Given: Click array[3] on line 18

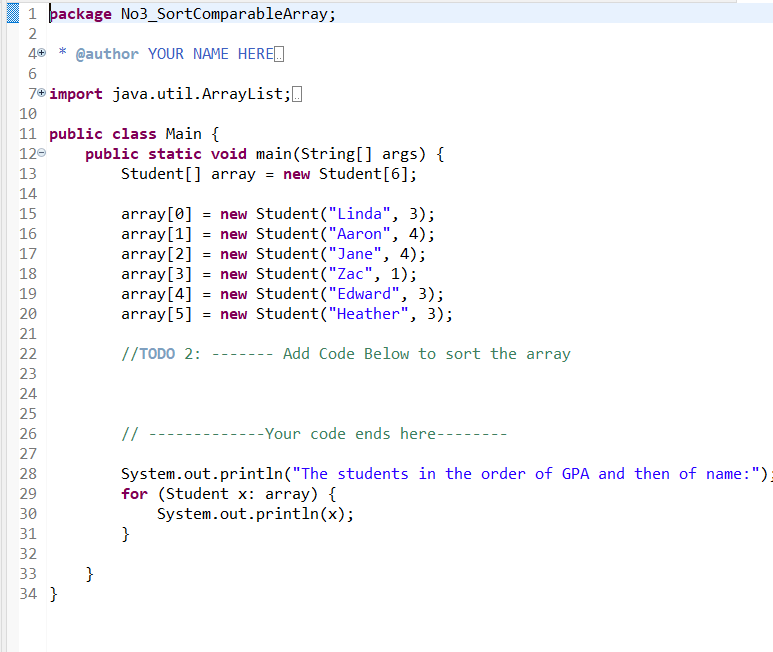Looking at the screenshot, I should tap(156, 274).
